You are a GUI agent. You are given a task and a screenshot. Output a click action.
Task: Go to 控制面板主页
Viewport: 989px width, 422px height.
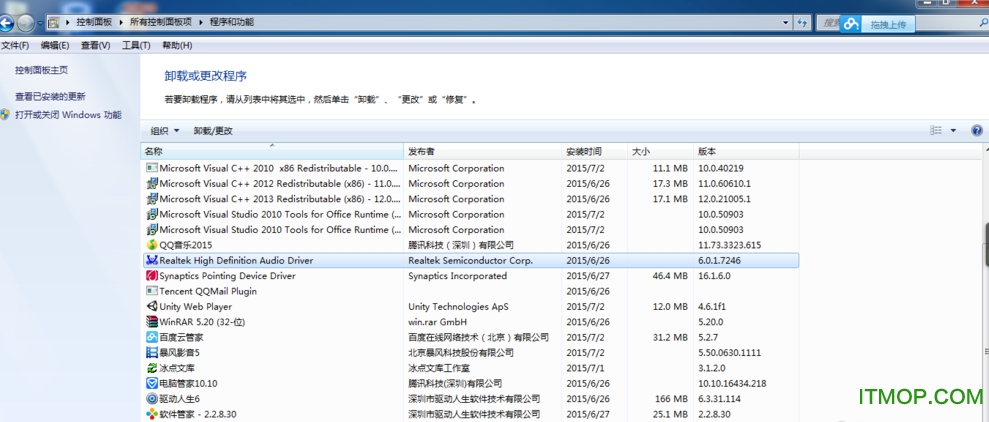42,70
